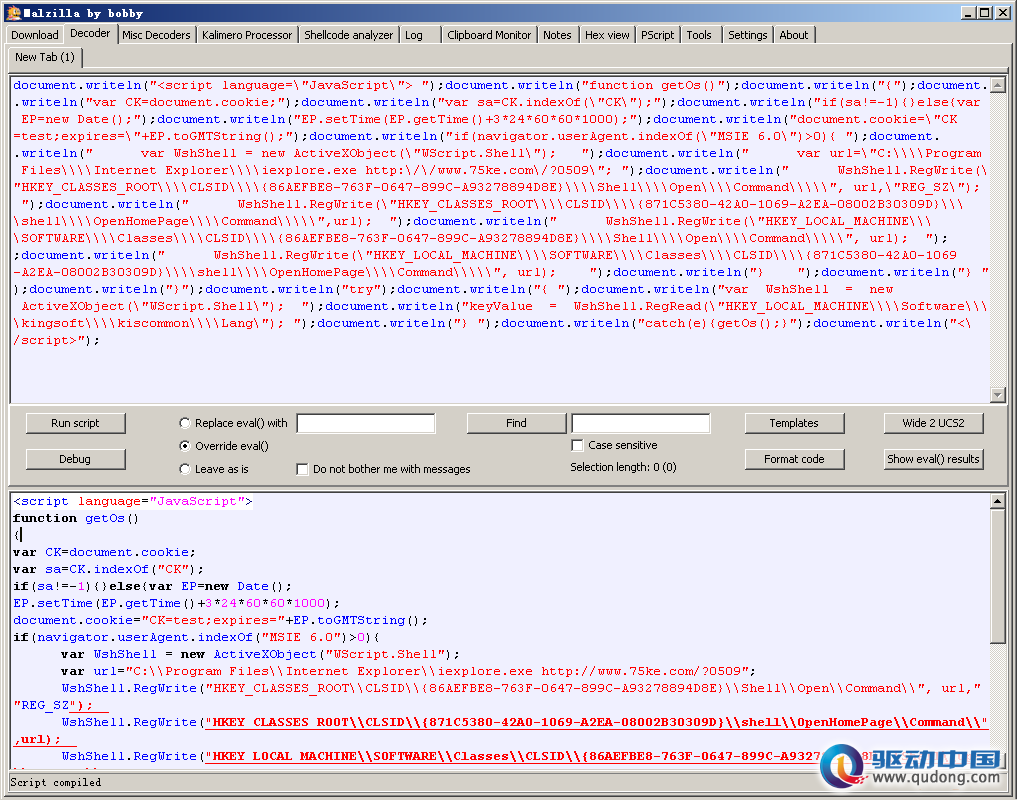
Task: Click the '/script>");' line in script pane
Action: [56, 340]
